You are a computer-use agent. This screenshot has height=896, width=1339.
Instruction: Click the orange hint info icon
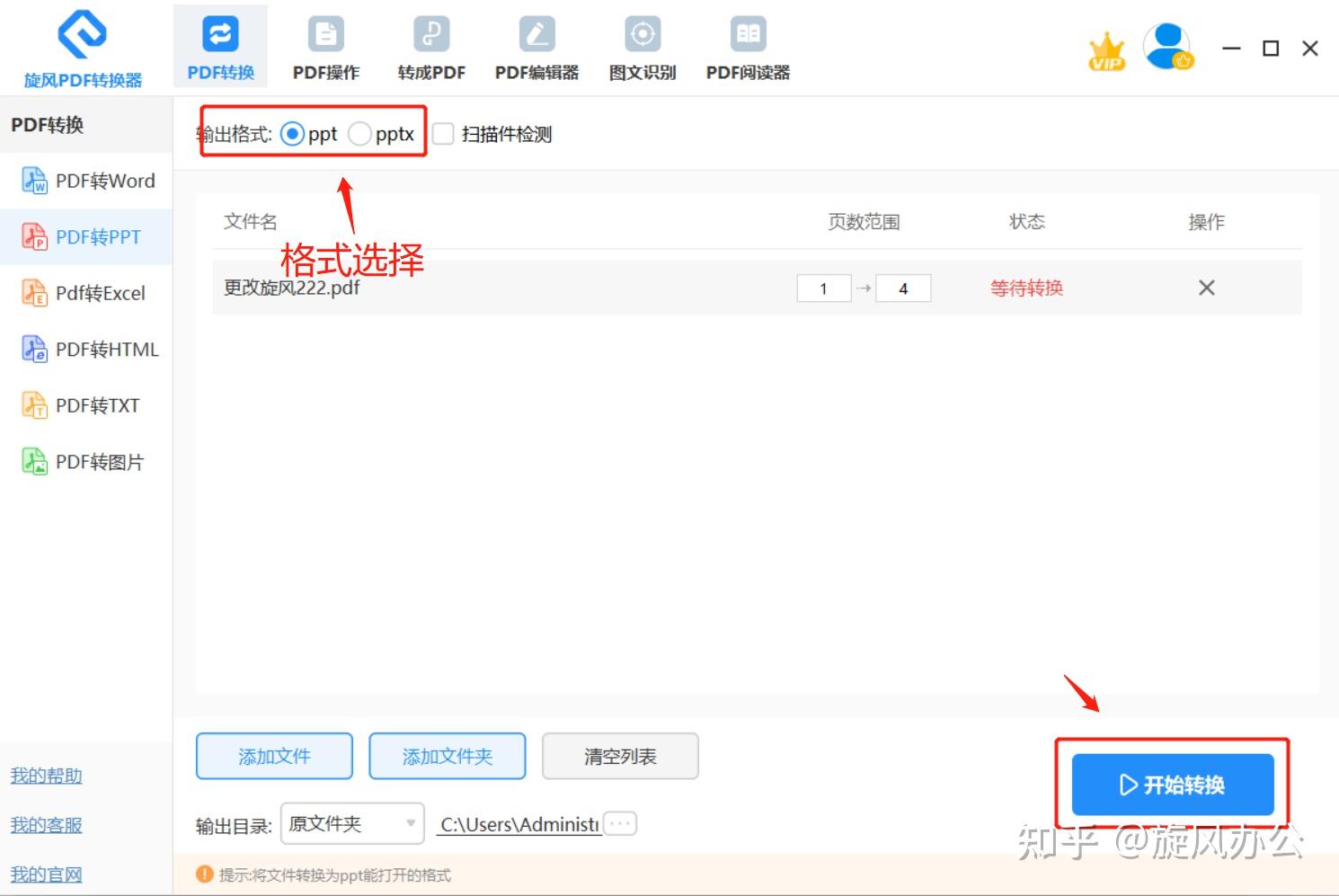pyautogui.click(x=205, y=874)
